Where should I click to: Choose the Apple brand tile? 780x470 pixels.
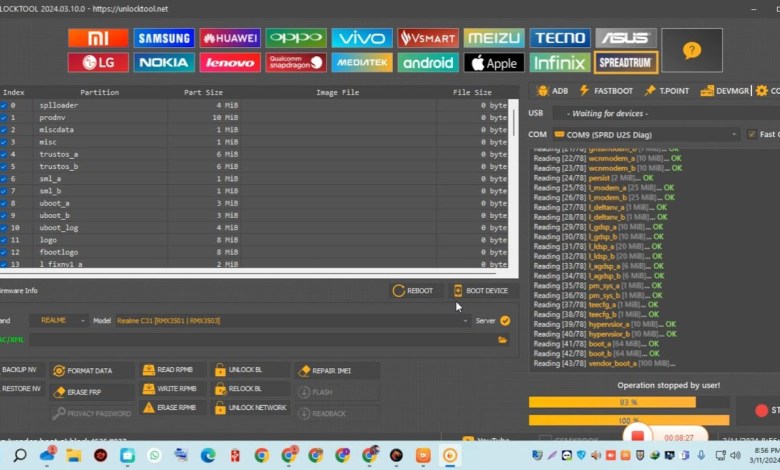494,63
